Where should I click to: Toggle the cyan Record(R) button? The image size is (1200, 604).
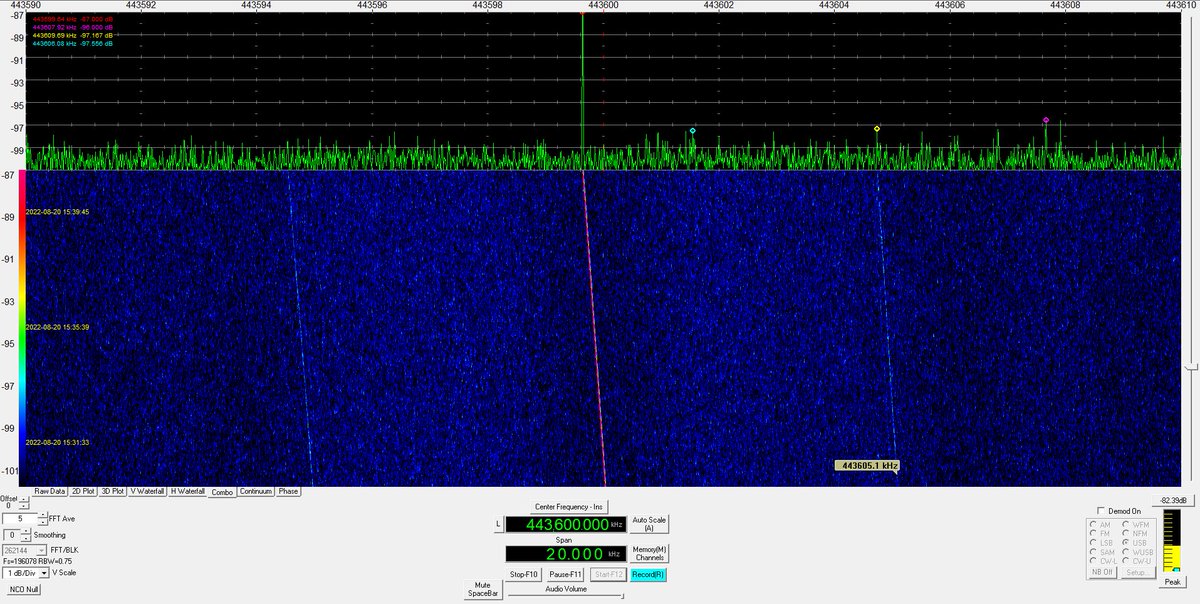click(x=648, y=574)
